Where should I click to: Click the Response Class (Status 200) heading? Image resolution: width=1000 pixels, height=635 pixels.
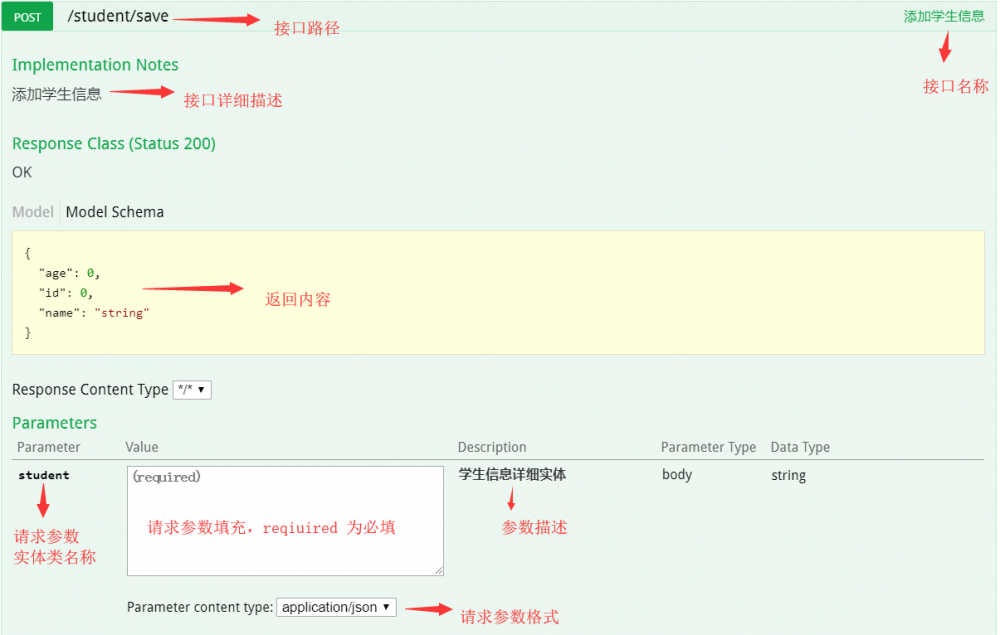pos(113,143)
